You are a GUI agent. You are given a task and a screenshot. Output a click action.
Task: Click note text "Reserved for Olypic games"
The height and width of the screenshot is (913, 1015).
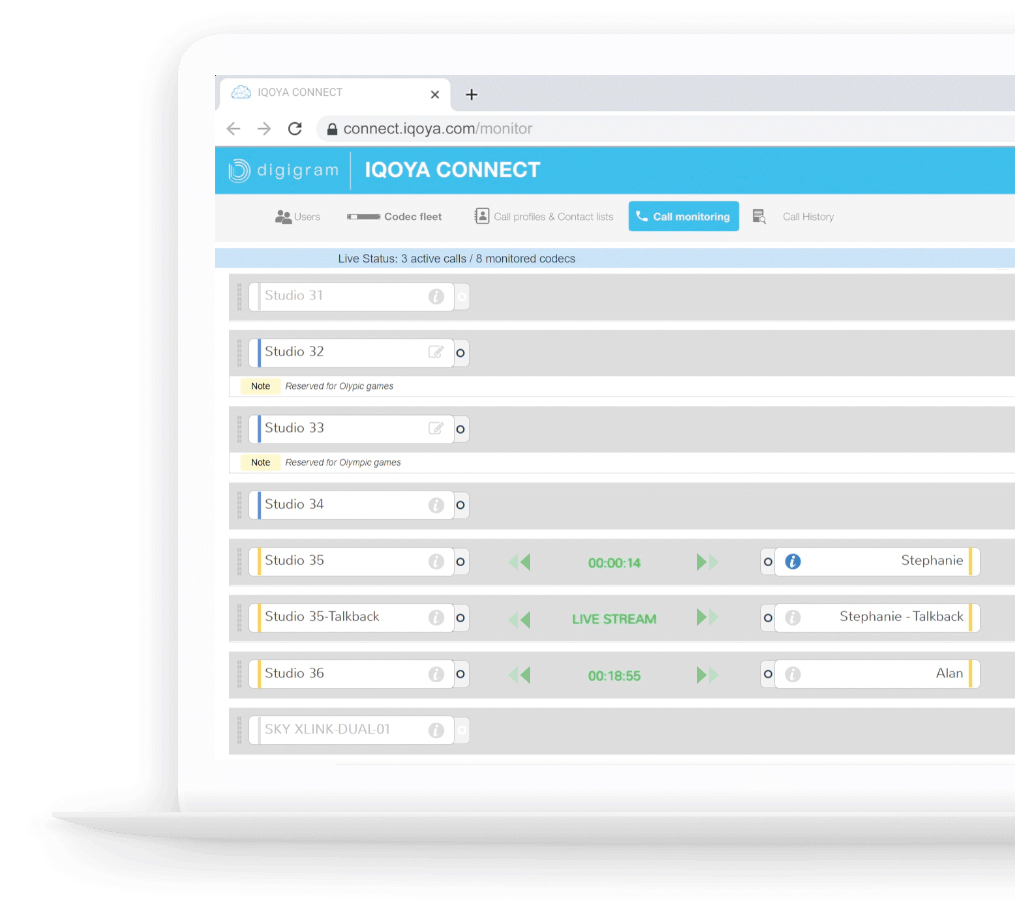[339, 387]
